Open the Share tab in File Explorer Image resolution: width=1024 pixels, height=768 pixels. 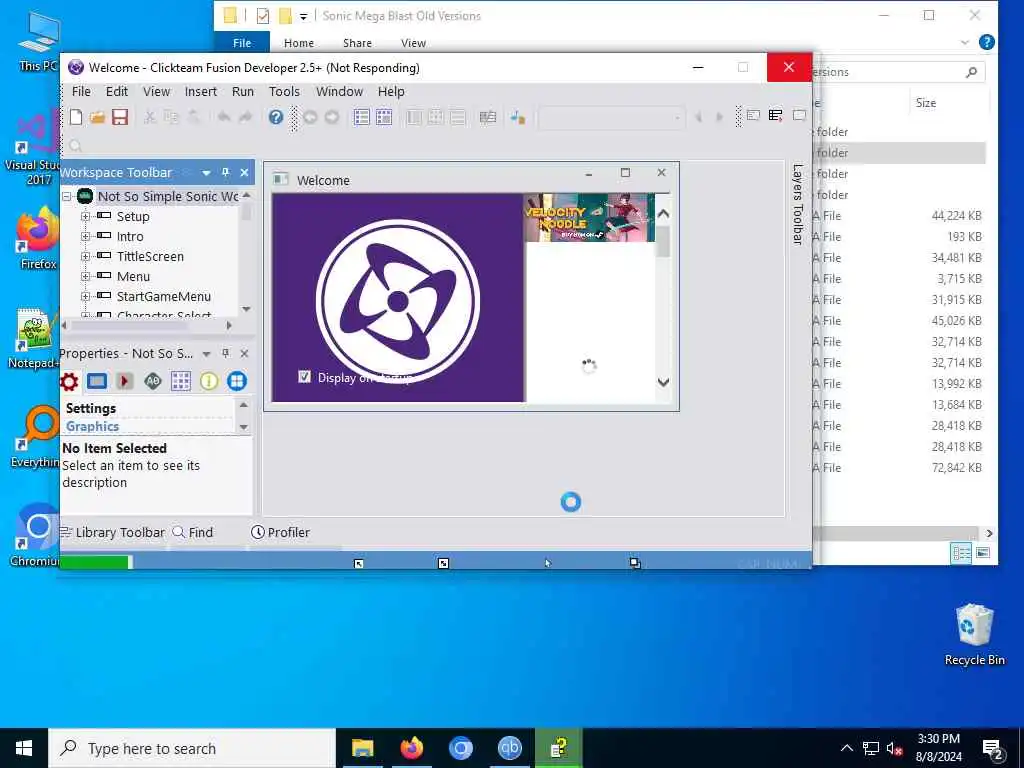[357, 43]
